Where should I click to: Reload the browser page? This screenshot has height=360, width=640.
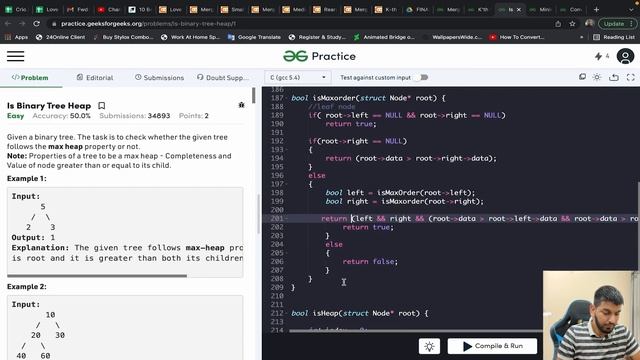[36, 24]
